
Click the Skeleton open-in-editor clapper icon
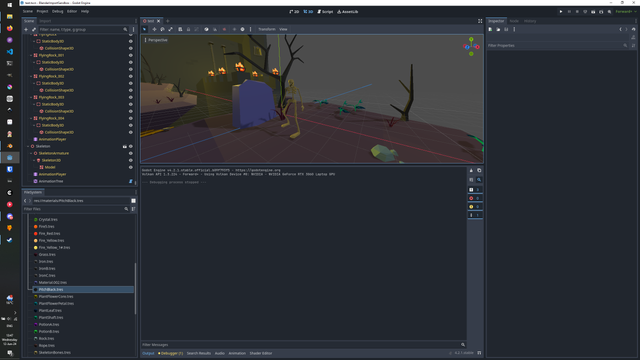click(x=125, y=146)
